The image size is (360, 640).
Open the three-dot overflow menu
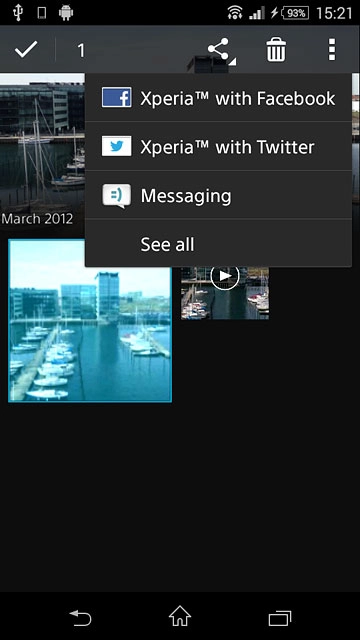[332, 50]
